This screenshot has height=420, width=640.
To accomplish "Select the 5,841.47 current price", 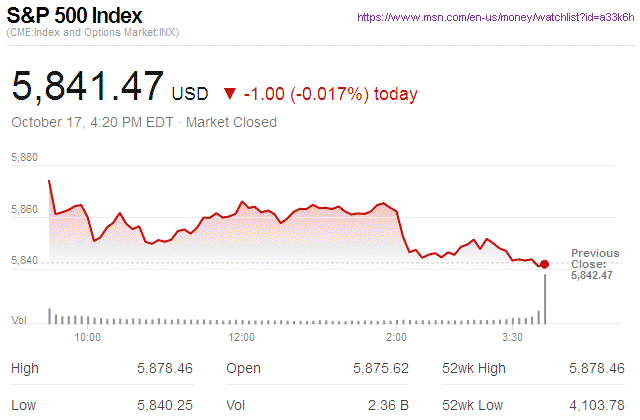I will tap(88, 86).
